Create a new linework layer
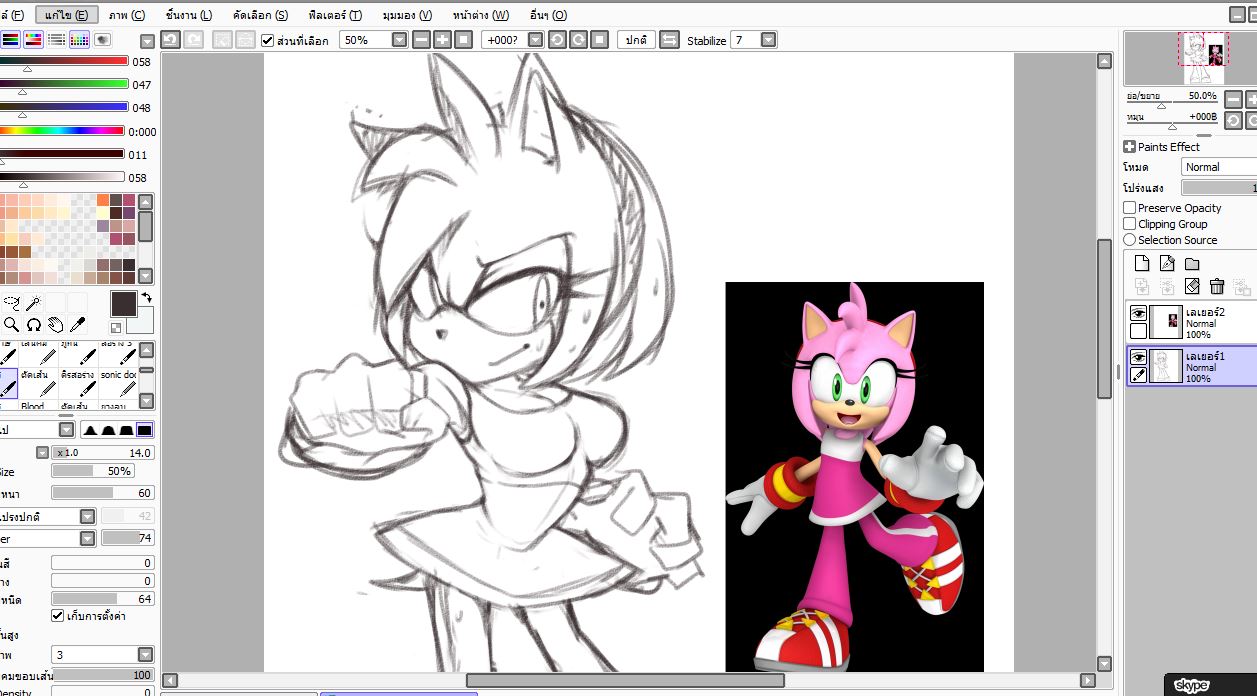1257x696 pixels. pos(1167,263)
